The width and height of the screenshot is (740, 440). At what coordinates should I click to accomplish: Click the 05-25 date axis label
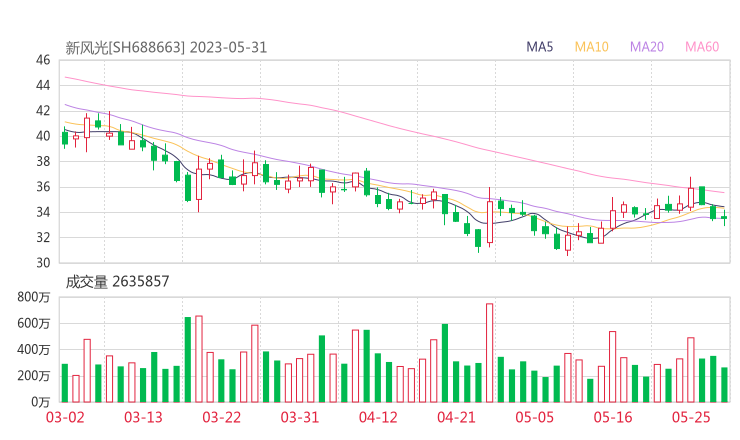[x=691, y=417]
